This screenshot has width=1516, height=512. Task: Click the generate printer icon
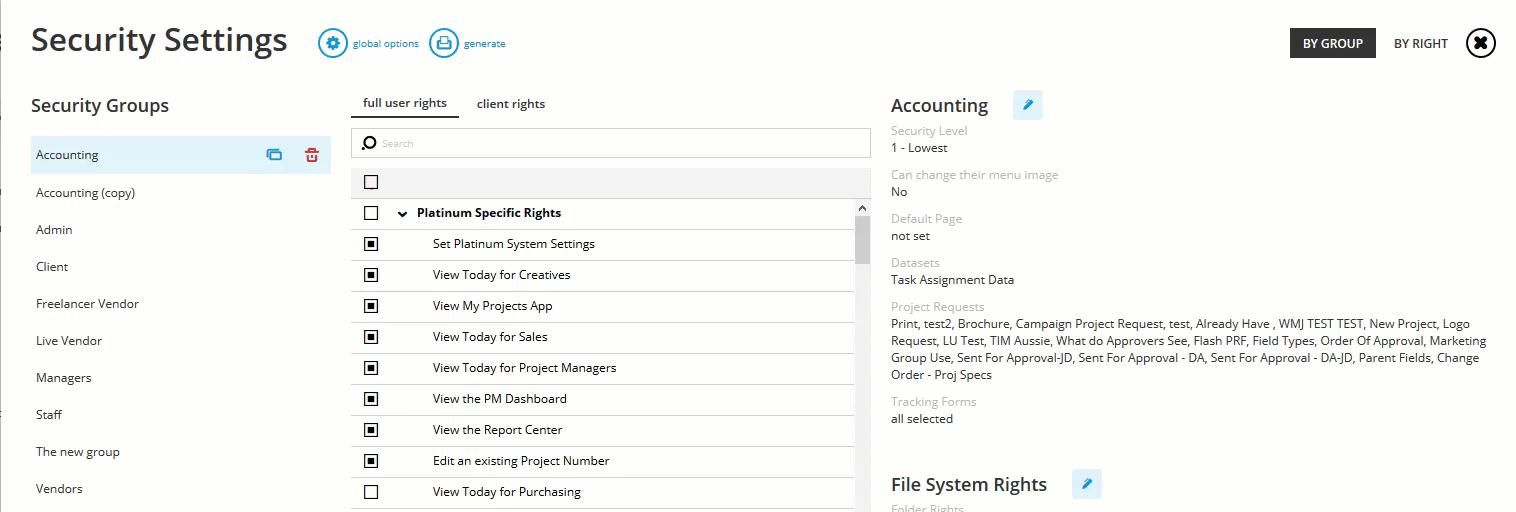[x=444, y=43]
